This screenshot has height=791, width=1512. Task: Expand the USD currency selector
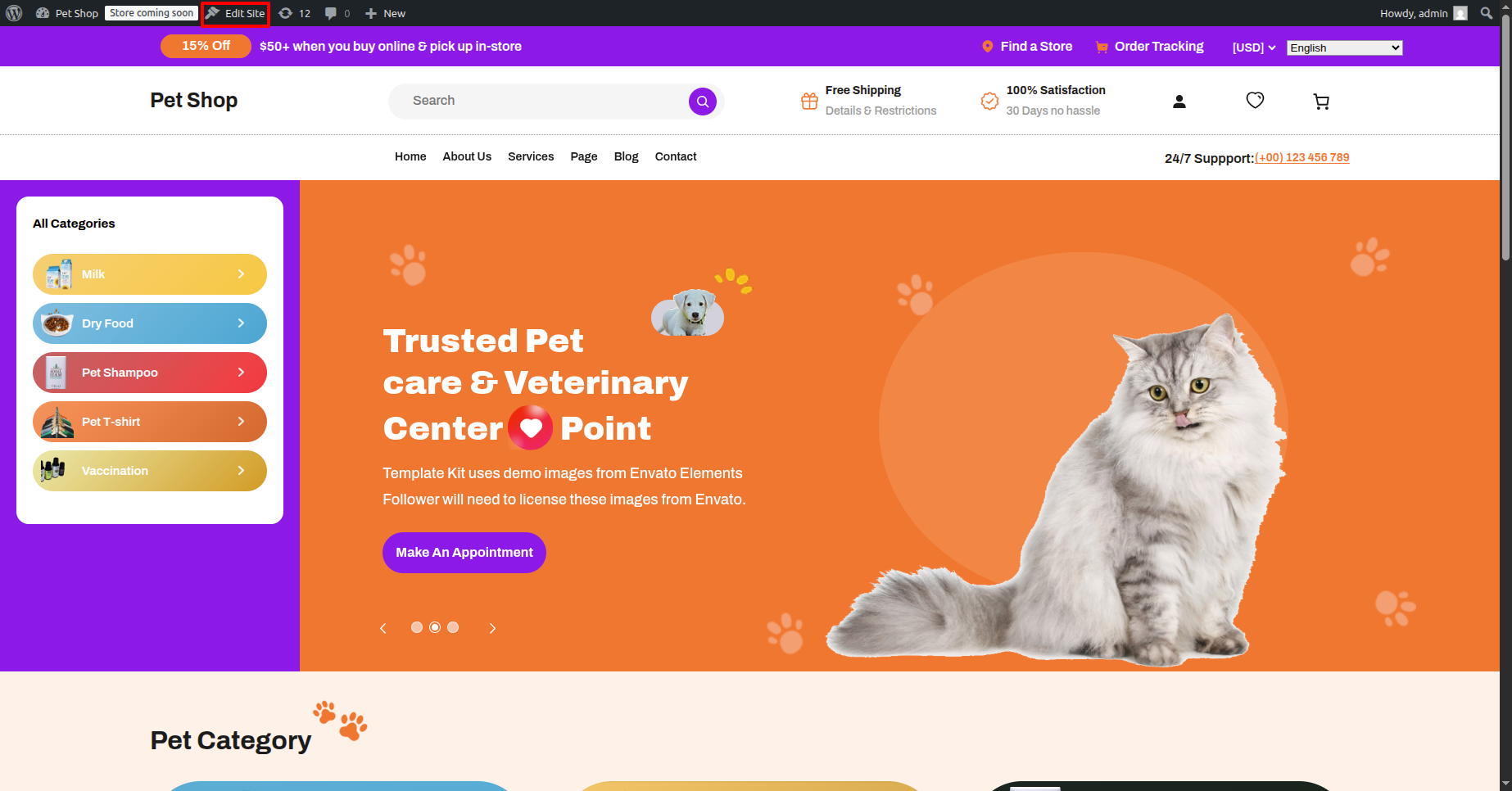(x=1254, y=47)
